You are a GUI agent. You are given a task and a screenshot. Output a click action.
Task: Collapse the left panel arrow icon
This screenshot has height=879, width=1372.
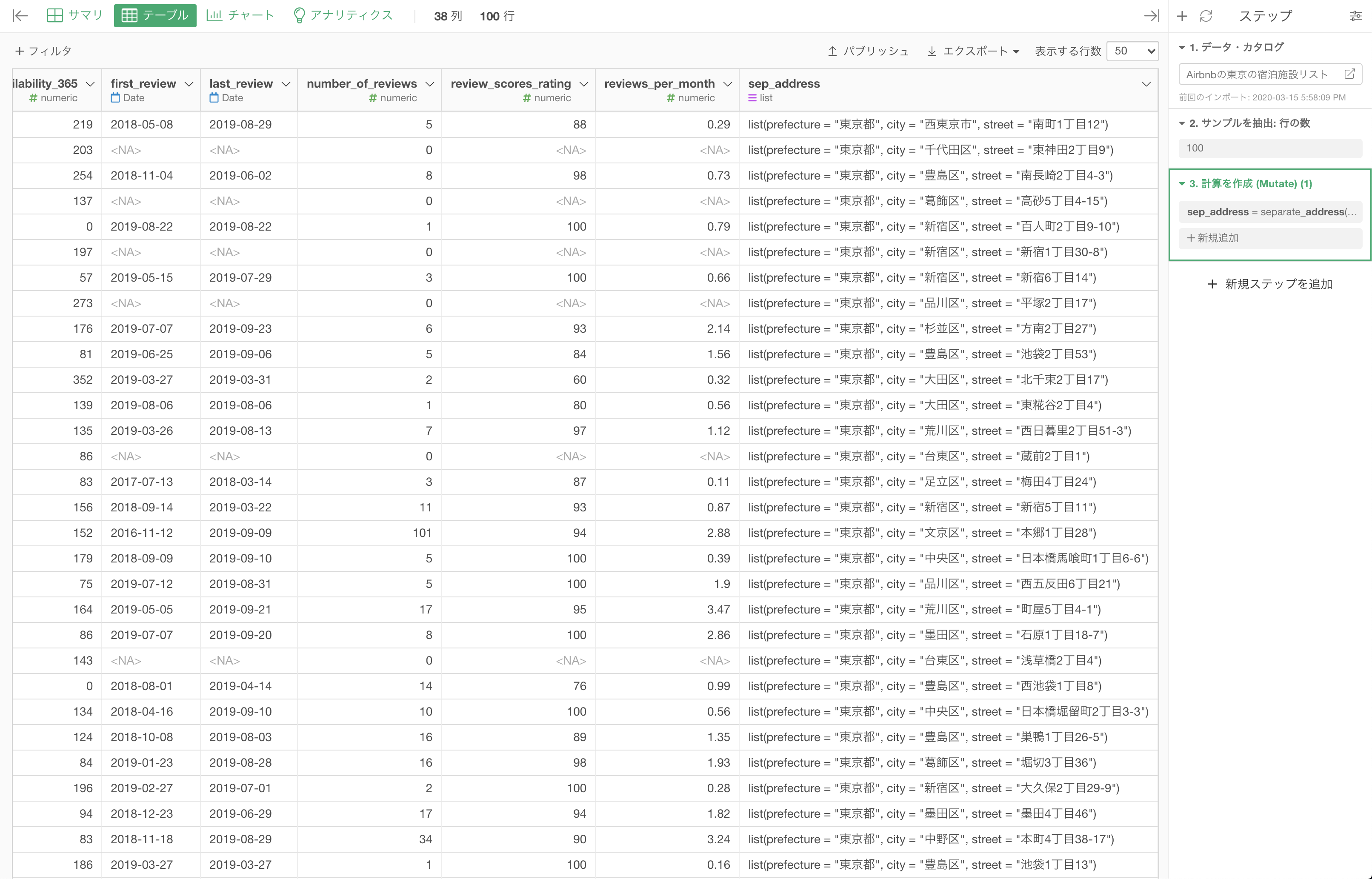20,16
